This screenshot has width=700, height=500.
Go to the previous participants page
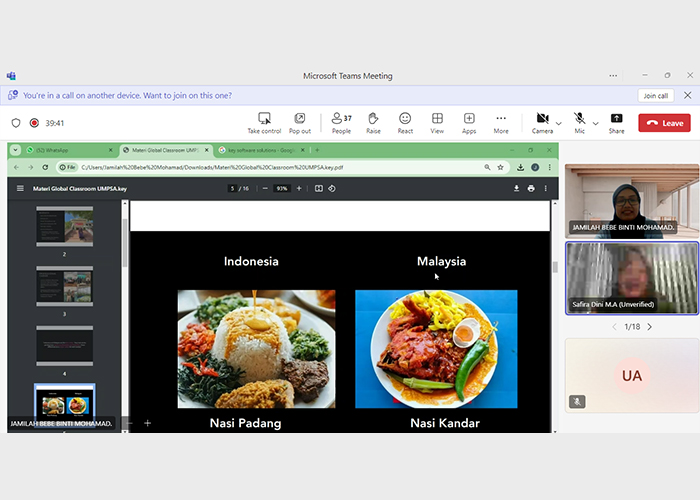click(x=614, y=327)
